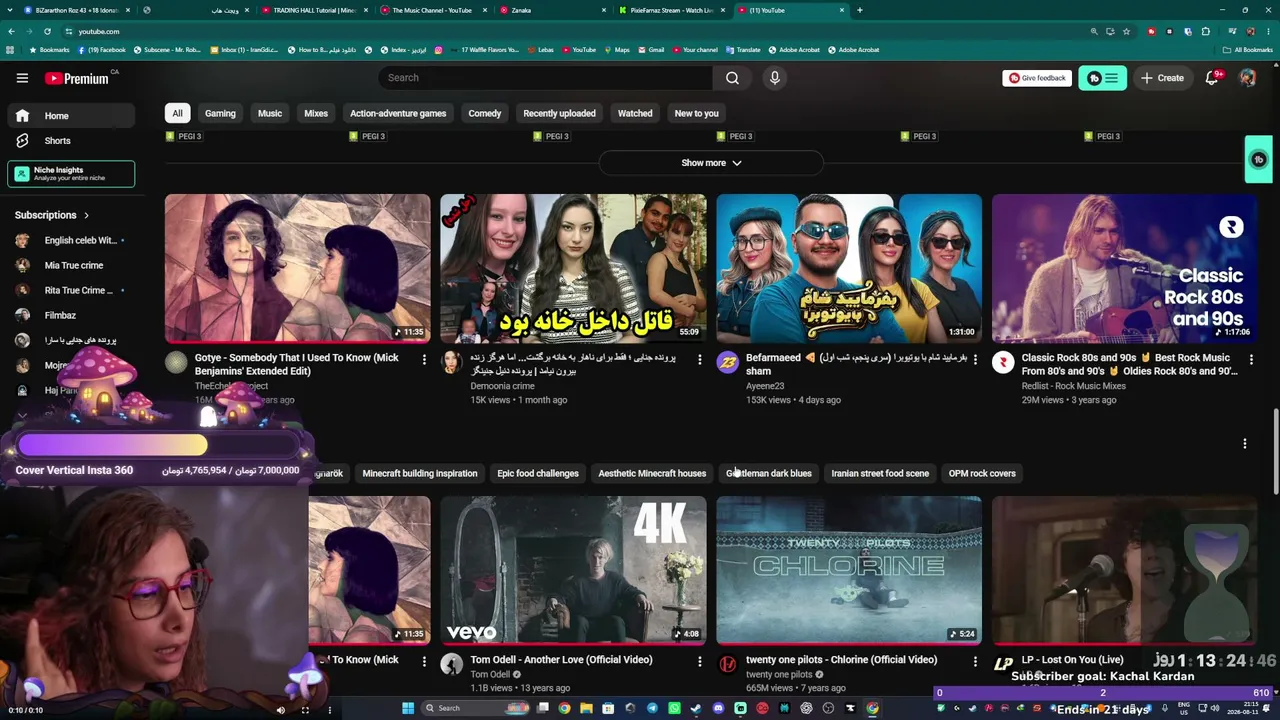Click the Ayeene23 channel avatar
Image resolution: width=1280 pixels, height=720 pixels.
tap(728, 362)
